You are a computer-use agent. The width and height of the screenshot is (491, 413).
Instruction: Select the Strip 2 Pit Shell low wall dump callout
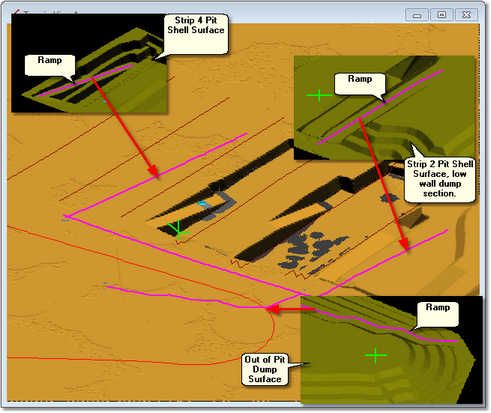point(440,180)
